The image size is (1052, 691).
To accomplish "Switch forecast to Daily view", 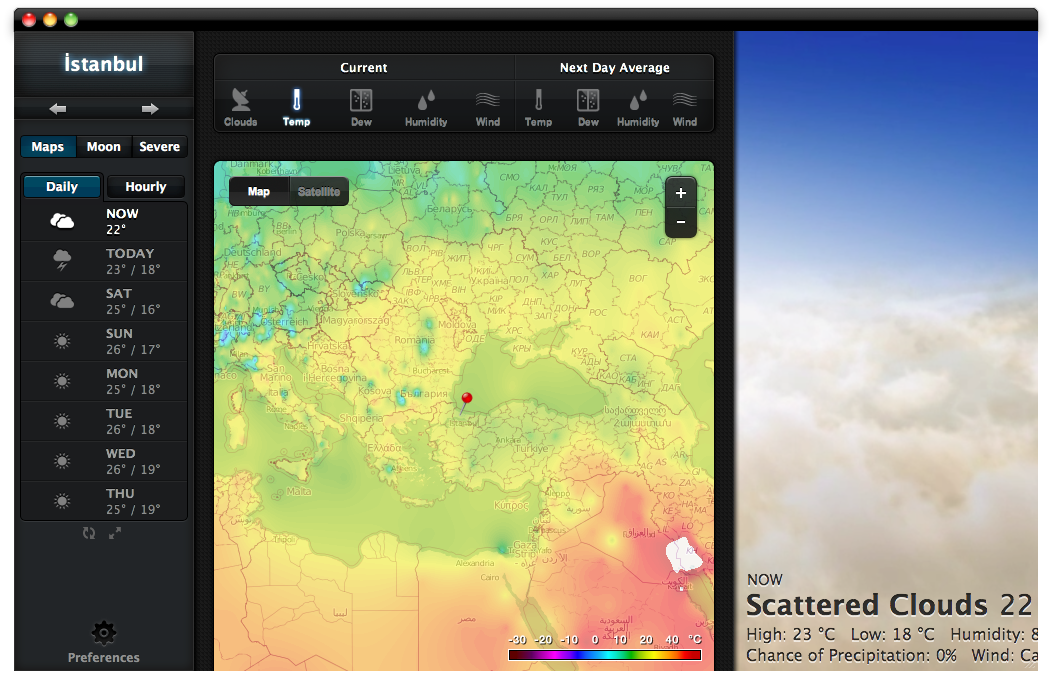I will pos(62,187).
